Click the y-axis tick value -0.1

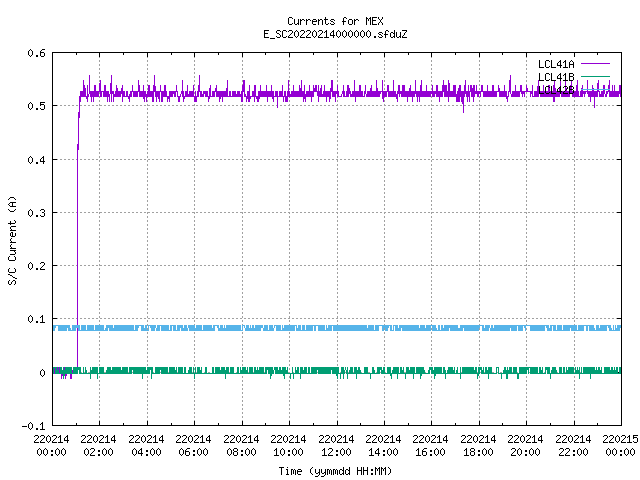33,426
